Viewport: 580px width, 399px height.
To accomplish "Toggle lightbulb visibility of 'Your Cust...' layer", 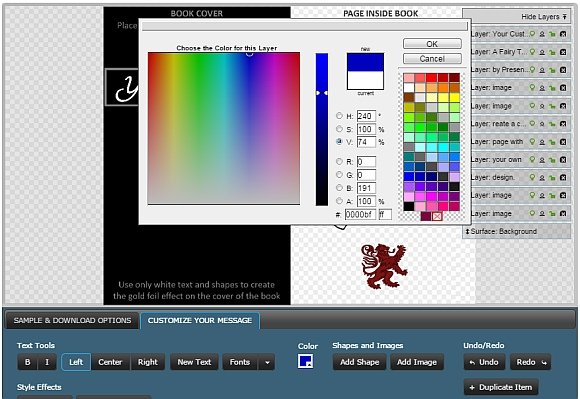I will point(532,34).
